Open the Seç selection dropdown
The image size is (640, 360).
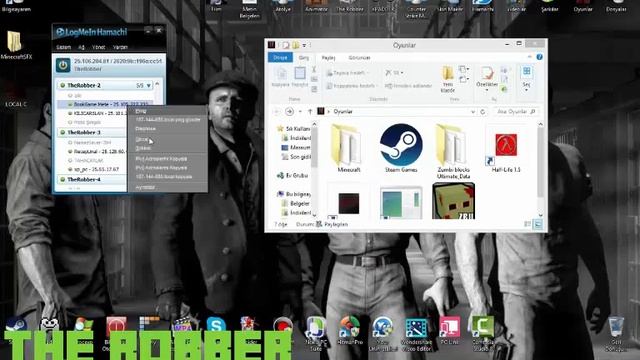click(x=527, y=79)
